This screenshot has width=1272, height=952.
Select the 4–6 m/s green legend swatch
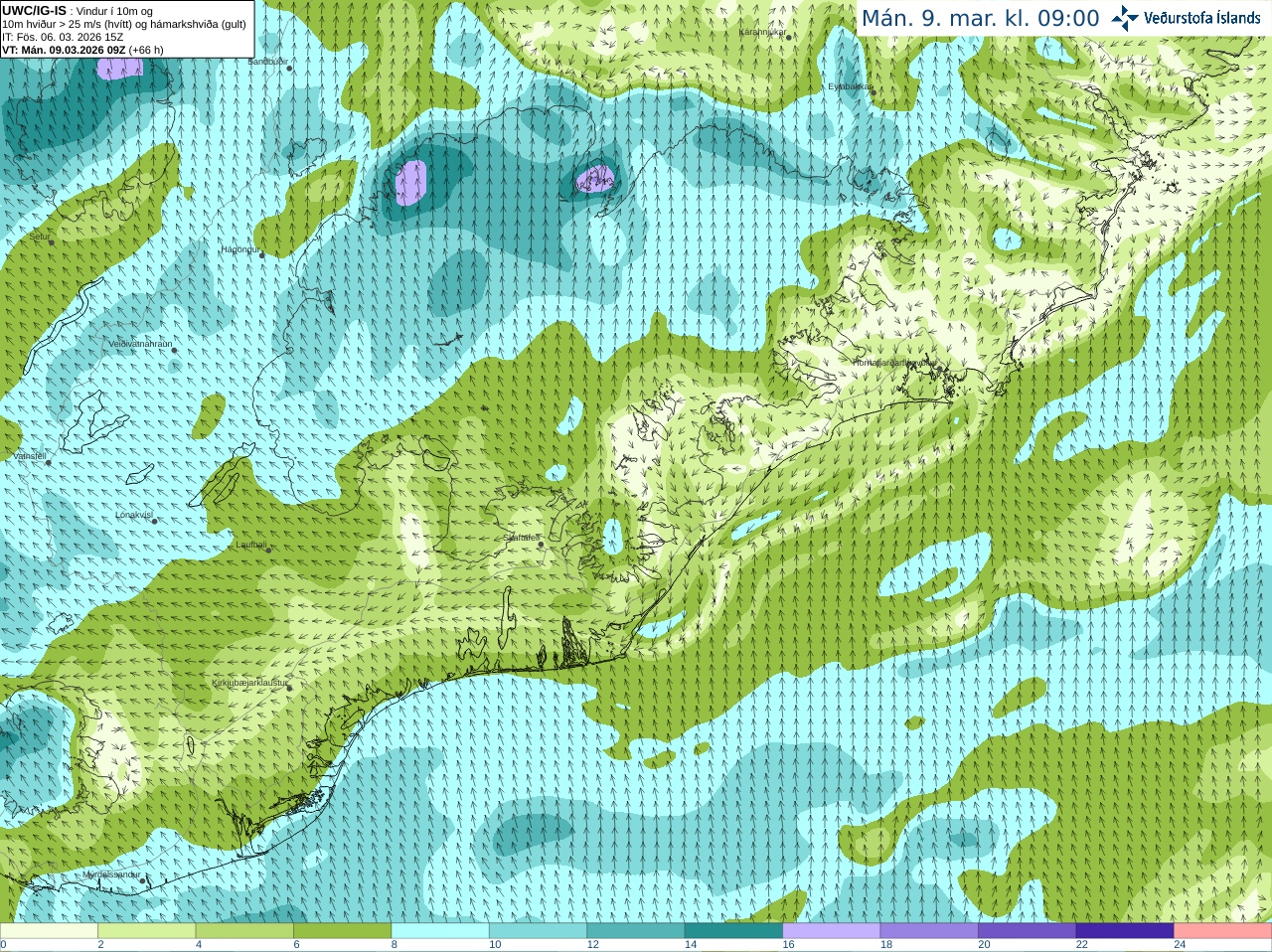[244, 931]
